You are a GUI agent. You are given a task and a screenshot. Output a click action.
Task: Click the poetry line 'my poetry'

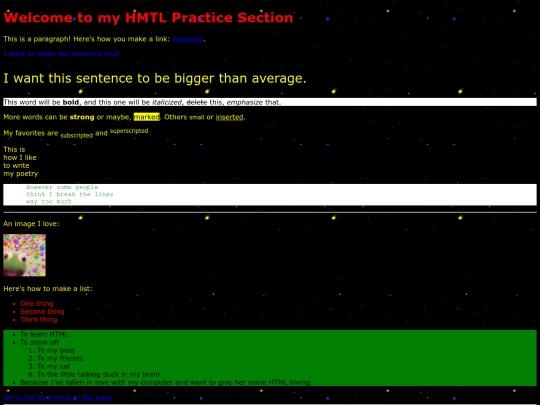[21, 174]
